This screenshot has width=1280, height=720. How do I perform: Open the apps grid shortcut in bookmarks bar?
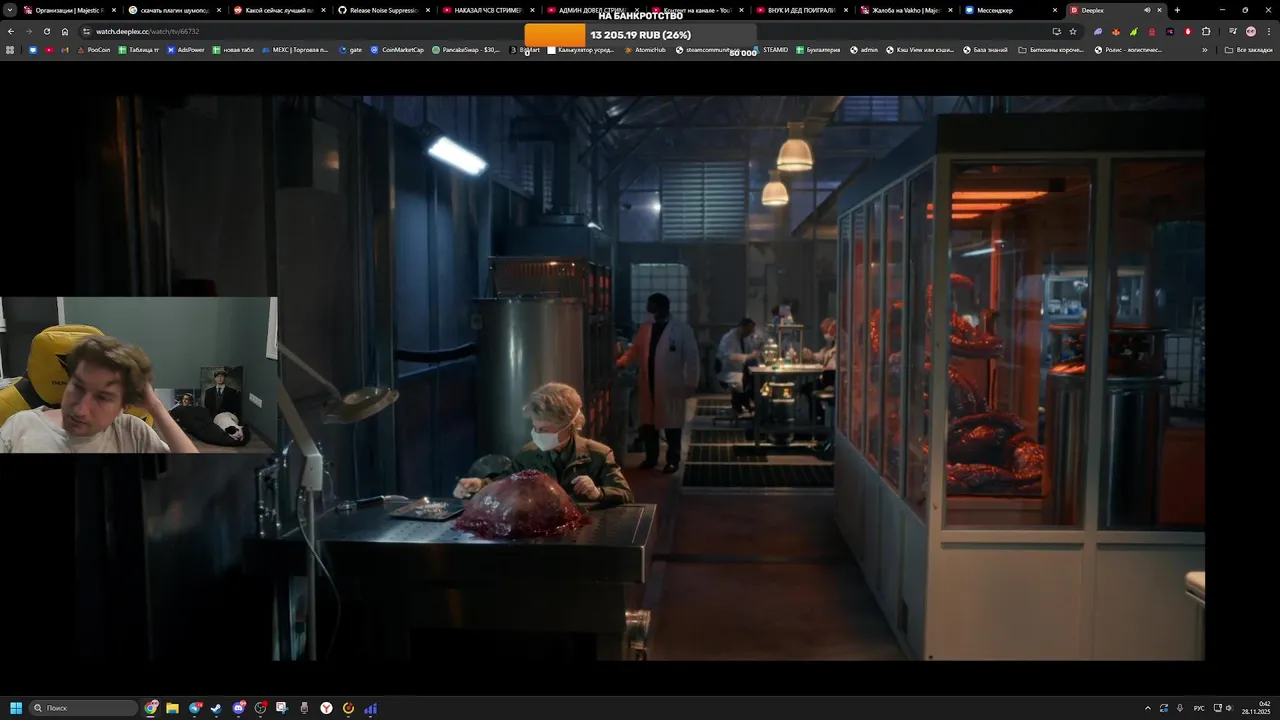point(10,49)
